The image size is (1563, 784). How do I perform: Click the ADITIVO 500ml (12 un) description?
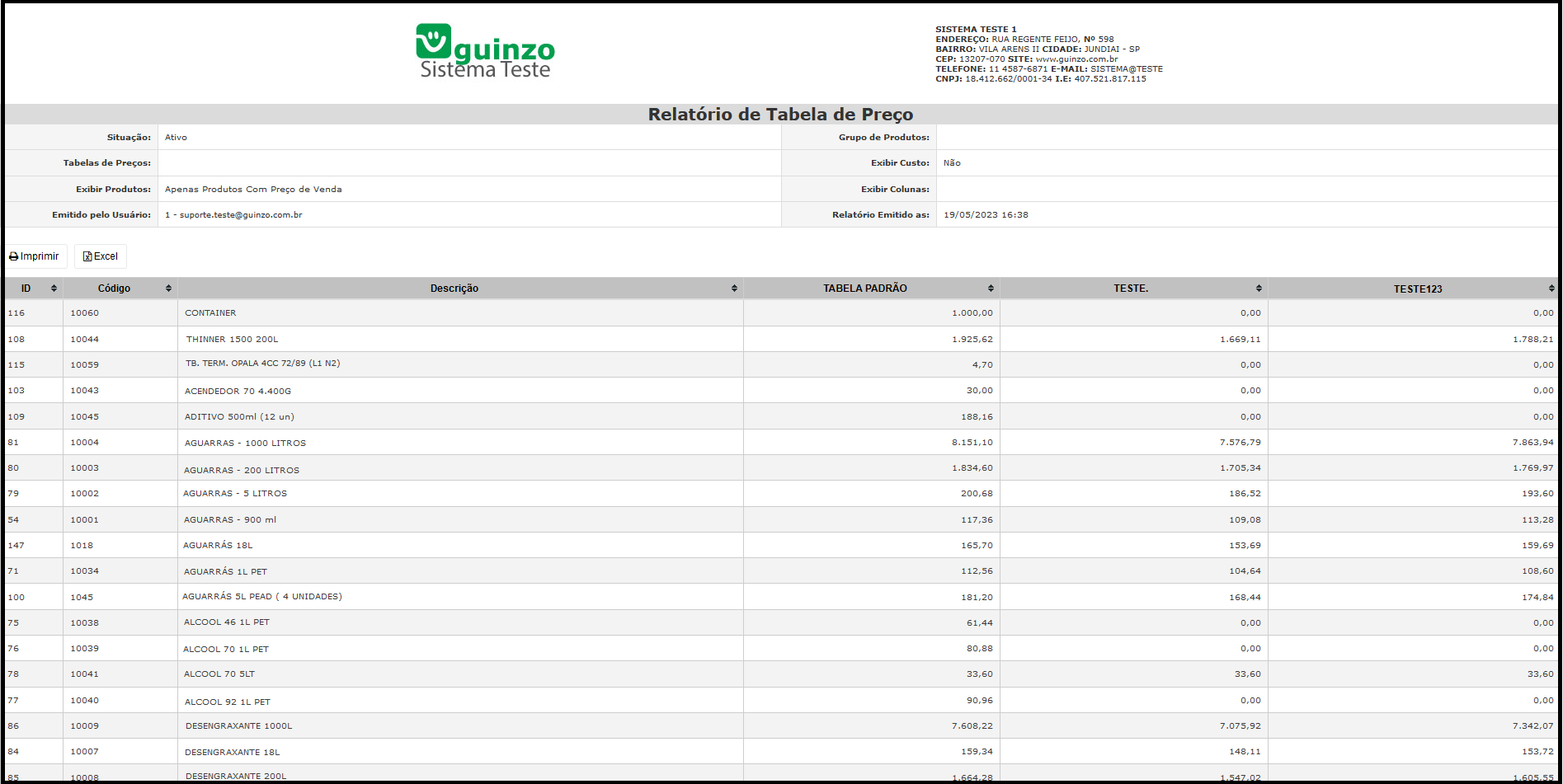point(239,417)
